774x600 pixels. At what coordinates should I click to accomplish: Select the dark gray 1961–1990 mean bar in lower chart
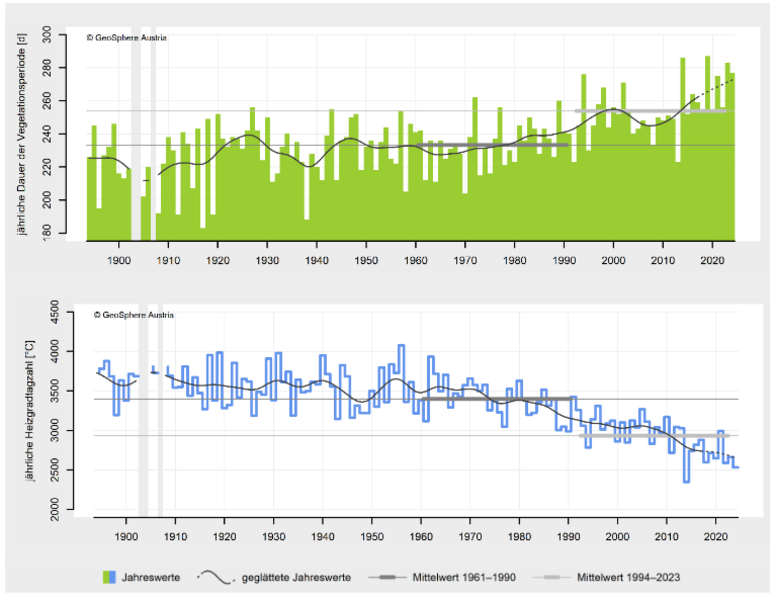(x=495, y=399)
